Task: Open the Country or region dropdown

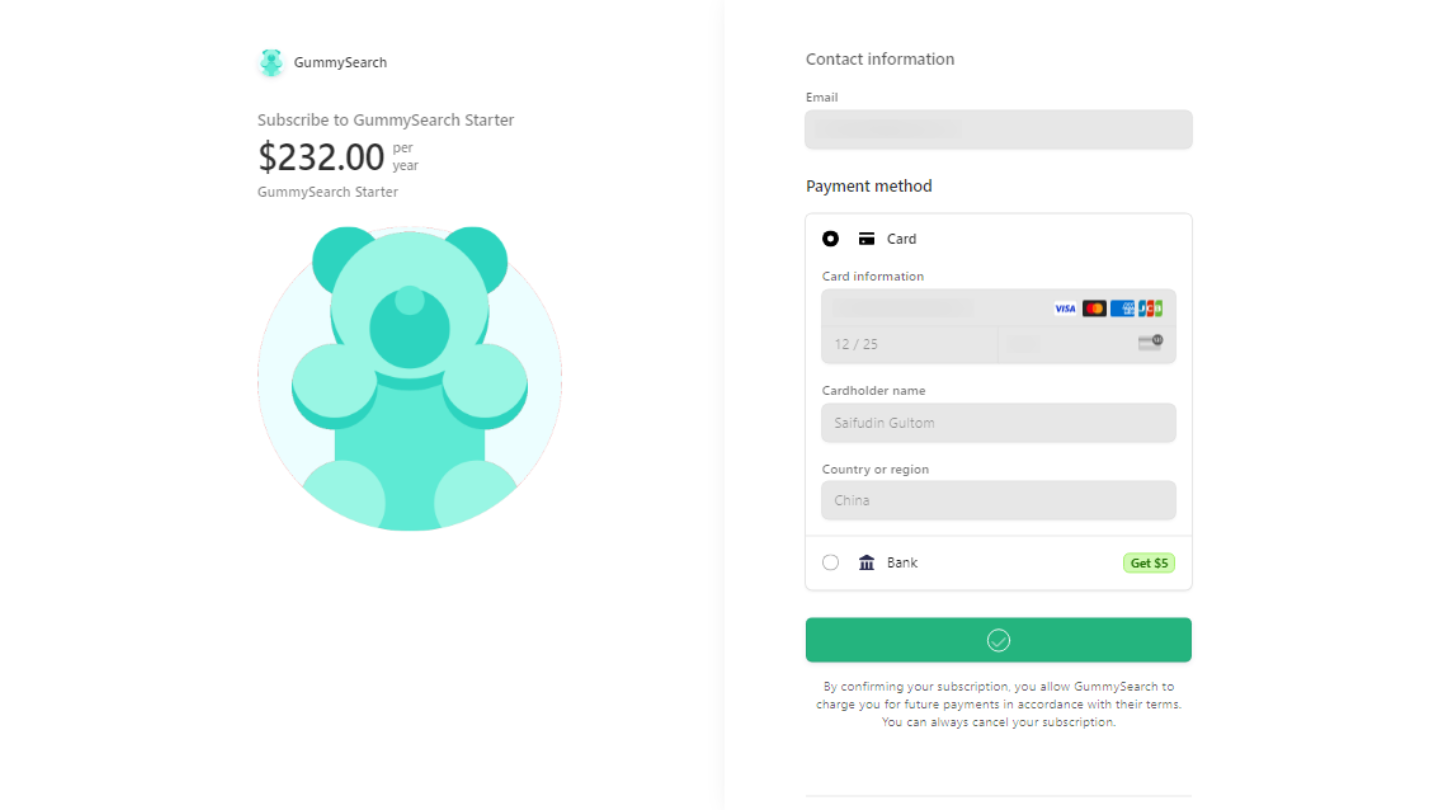Action: (x=998, y=500)
